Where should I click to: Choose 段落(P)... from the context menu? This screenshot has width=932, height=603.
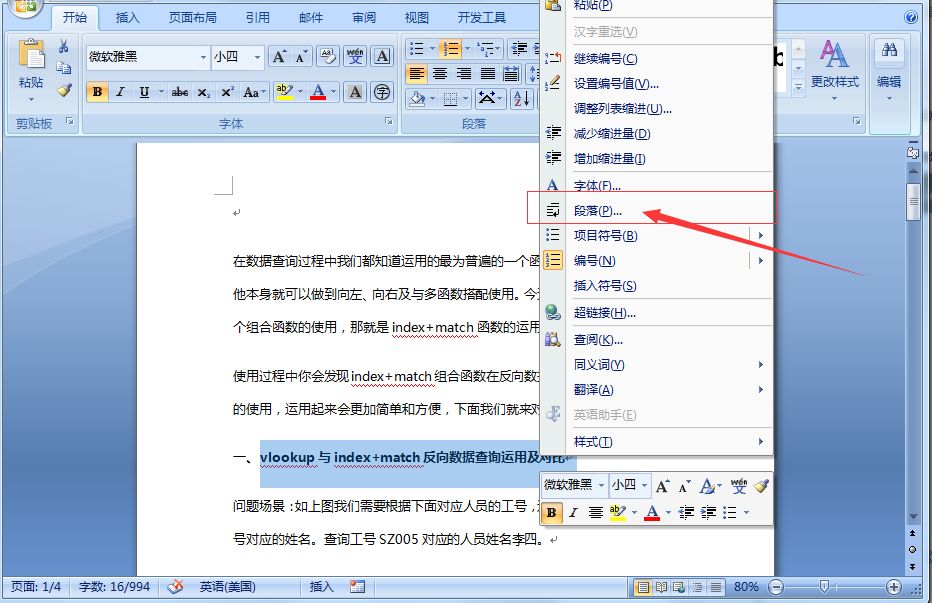click(x=657, y=211)
